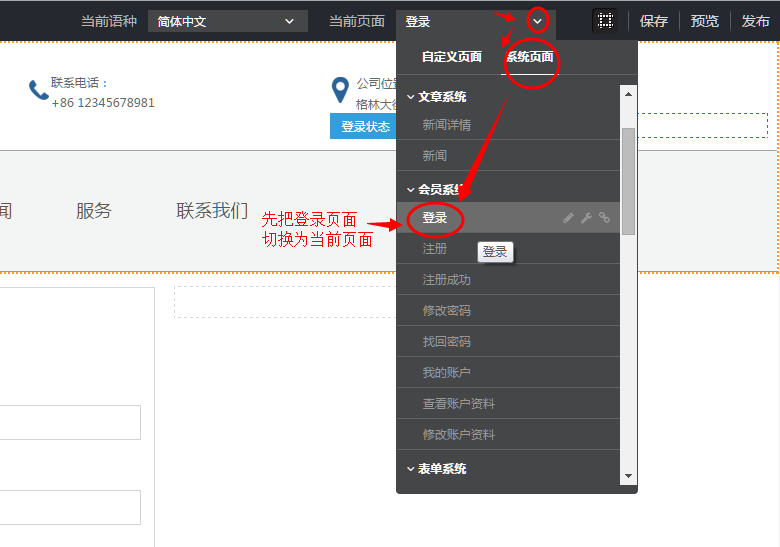Click the 发布 button

tap(755, 21)
